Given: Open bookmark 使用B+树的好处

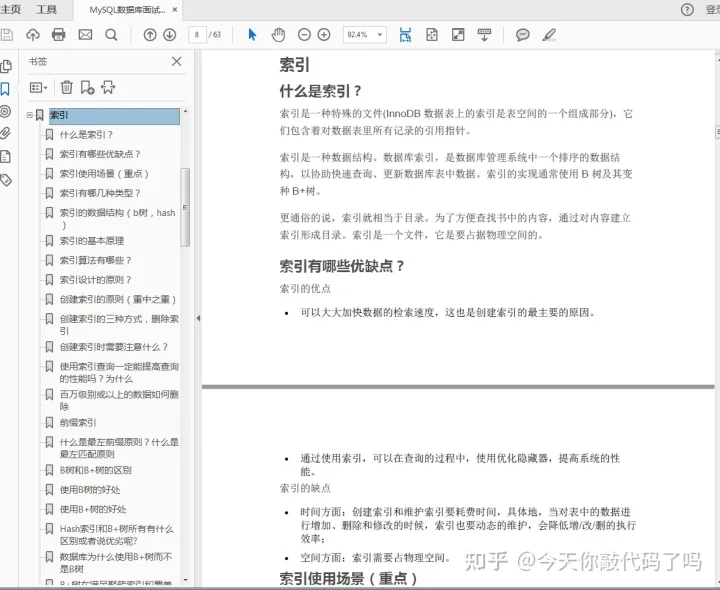Looking at the screenshot, I should click(93, 509).
